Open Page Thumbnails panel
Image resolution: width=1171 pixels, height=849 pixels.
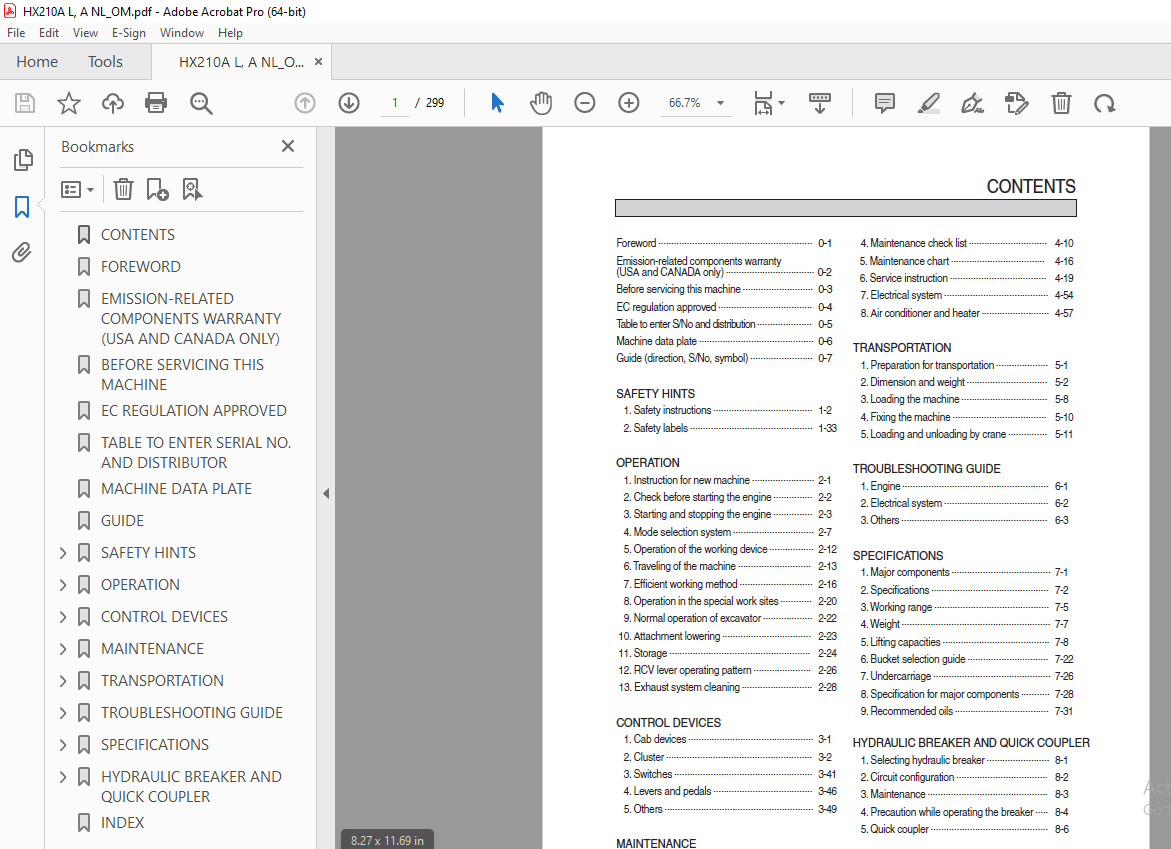coord(23,160)
